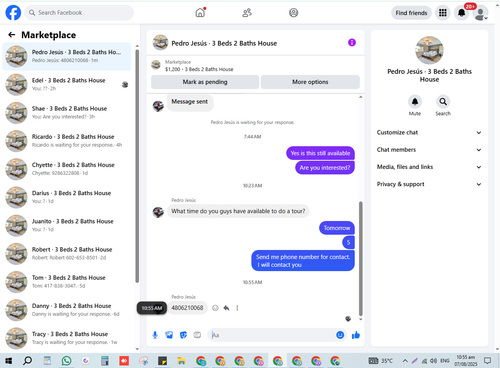Go to Home feed icon
This screenshot has width=500, height=368.
[x=200, y=13]
